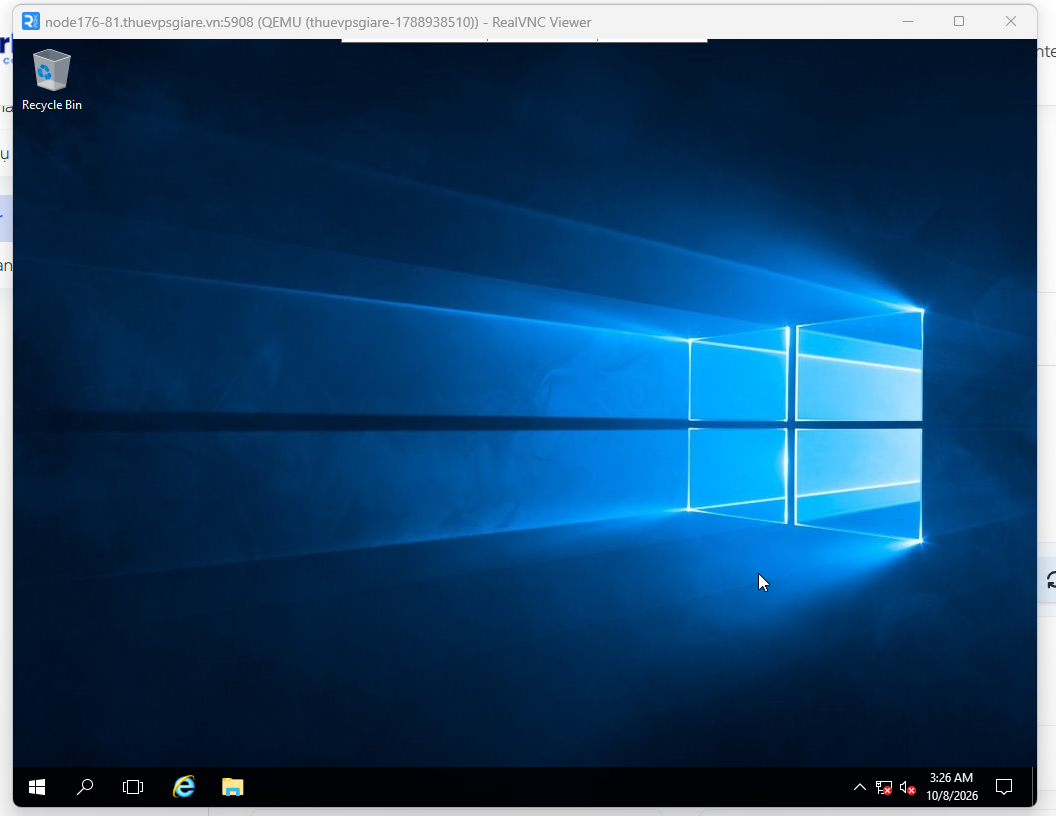This screenshot has height=816, width=1056.
Task: Click the RealVNC Viewer title bar icon
Action: 30,22
